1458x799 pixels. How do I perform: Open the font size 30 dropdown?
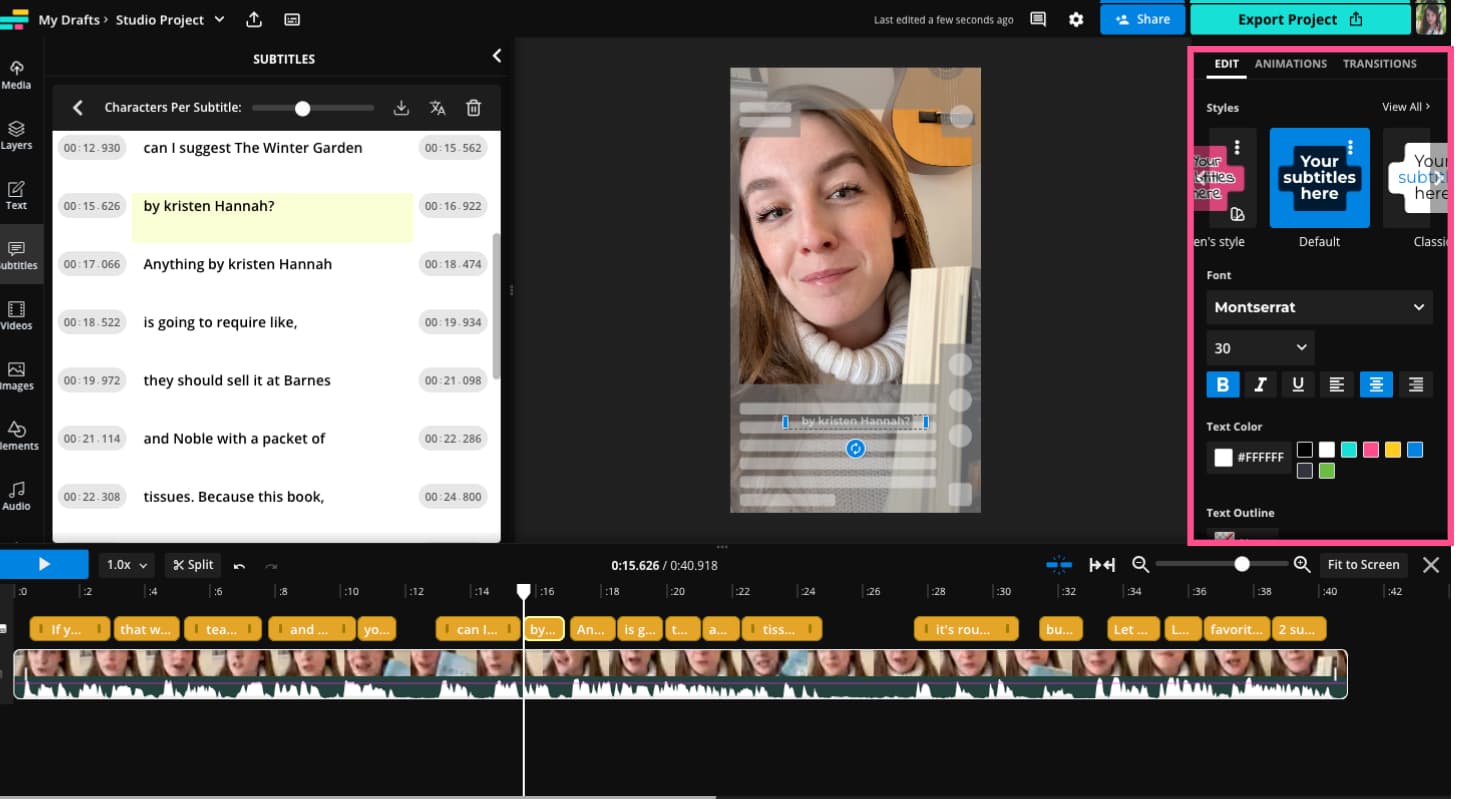coord(1259,348)
